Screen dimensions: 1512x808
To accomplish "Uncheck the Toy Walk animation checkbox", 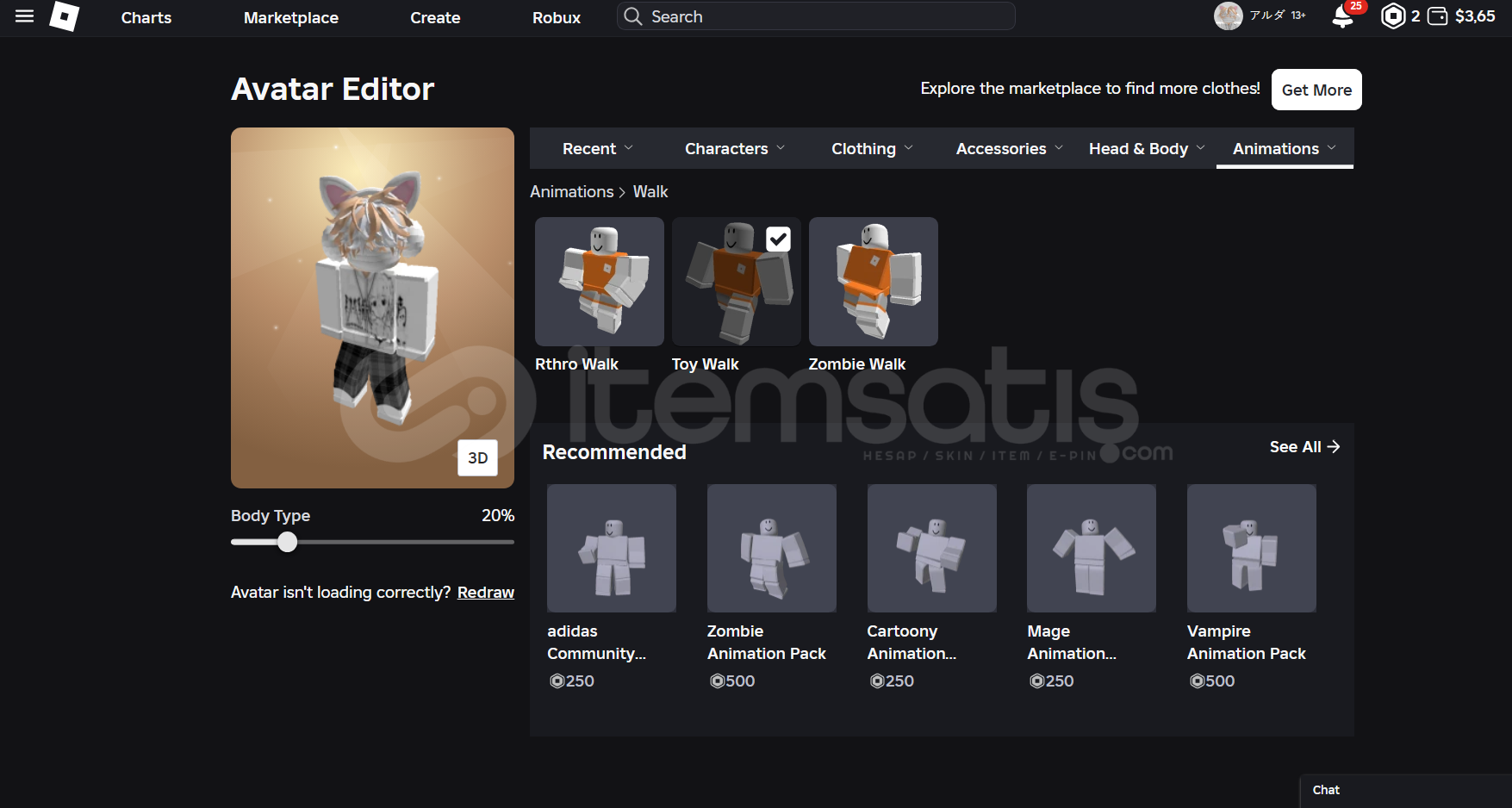I will (x=778, y=239).
